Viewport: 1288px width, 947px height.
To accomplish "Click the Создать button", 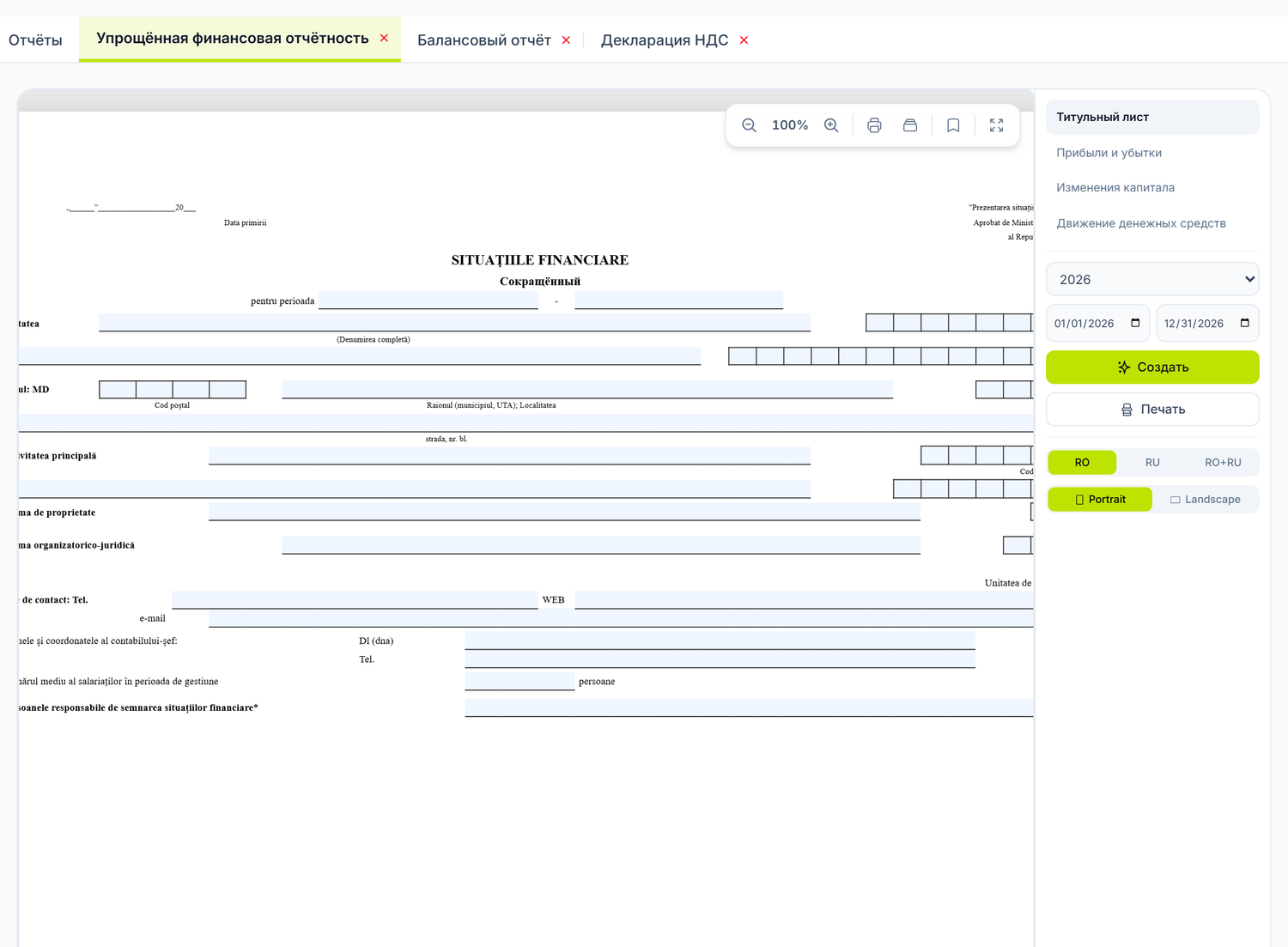I will pyautogui.click(x=1152, y=367).
